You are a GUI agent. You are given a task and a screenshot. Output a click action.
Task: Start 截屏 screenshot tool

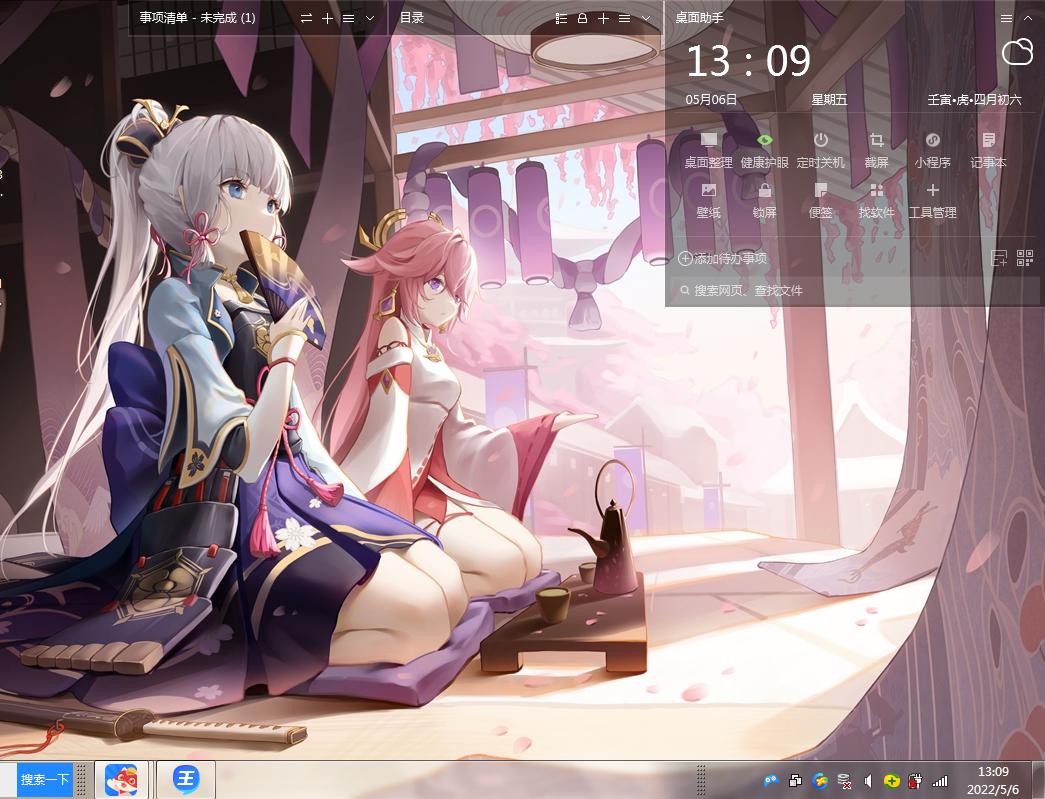coord(876,151)
